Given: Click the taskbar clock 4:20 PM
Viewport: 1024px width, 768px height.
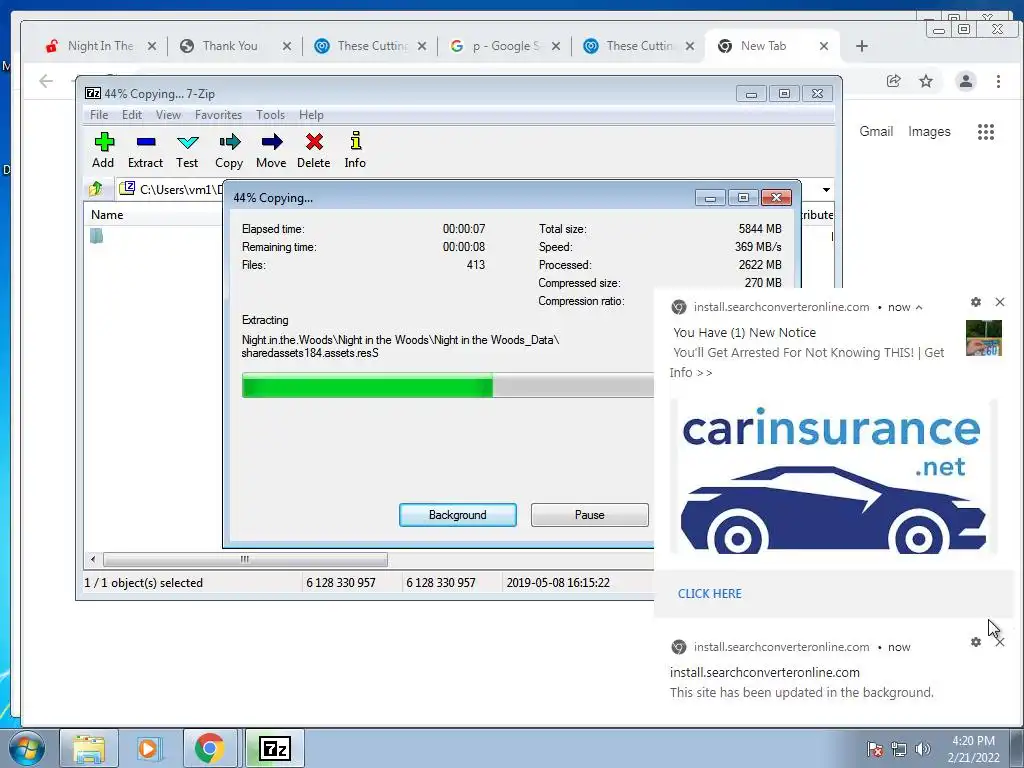Looking at the screenshot, I should 973,741.
